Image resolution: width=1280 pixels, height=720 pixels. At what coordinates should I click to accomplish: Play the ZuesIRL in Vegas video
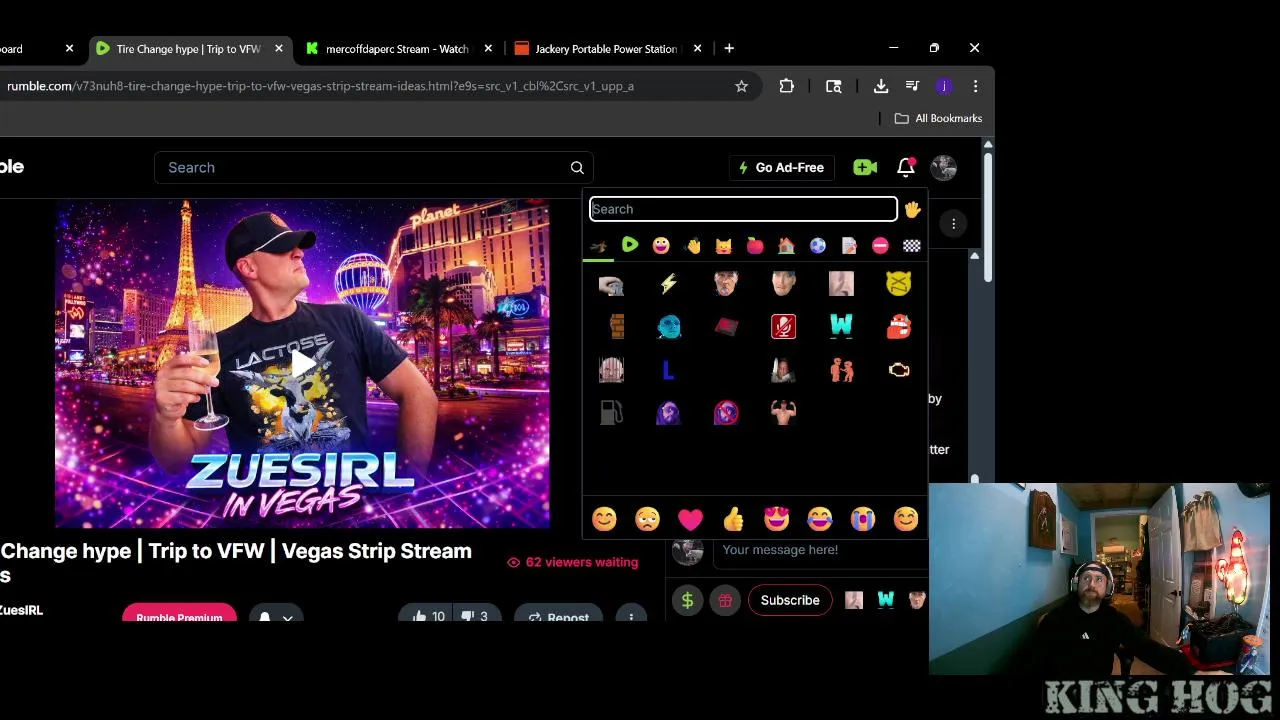pyautogui.click(x=302, y=364)
